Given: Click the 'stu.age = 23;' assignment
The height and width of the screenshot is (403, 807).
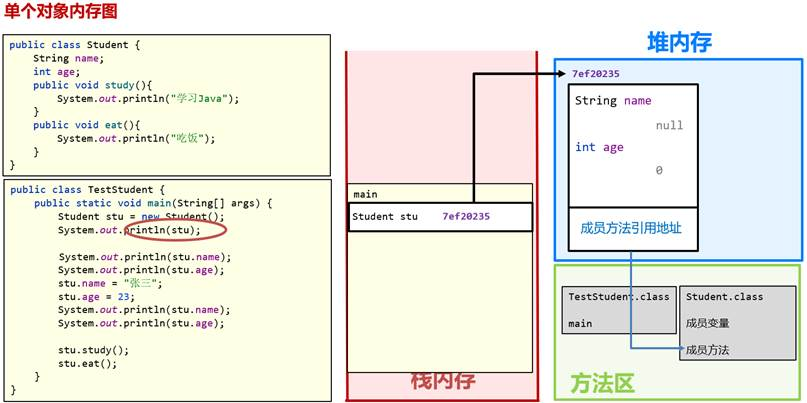Looking at the screenshot, I should pyautogui.click(x=96, y=296).
